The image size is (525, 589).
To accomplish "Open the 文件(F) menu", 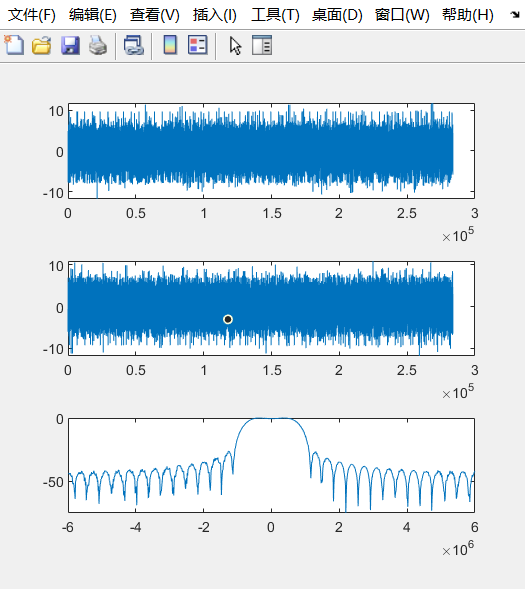I will 32,15.
